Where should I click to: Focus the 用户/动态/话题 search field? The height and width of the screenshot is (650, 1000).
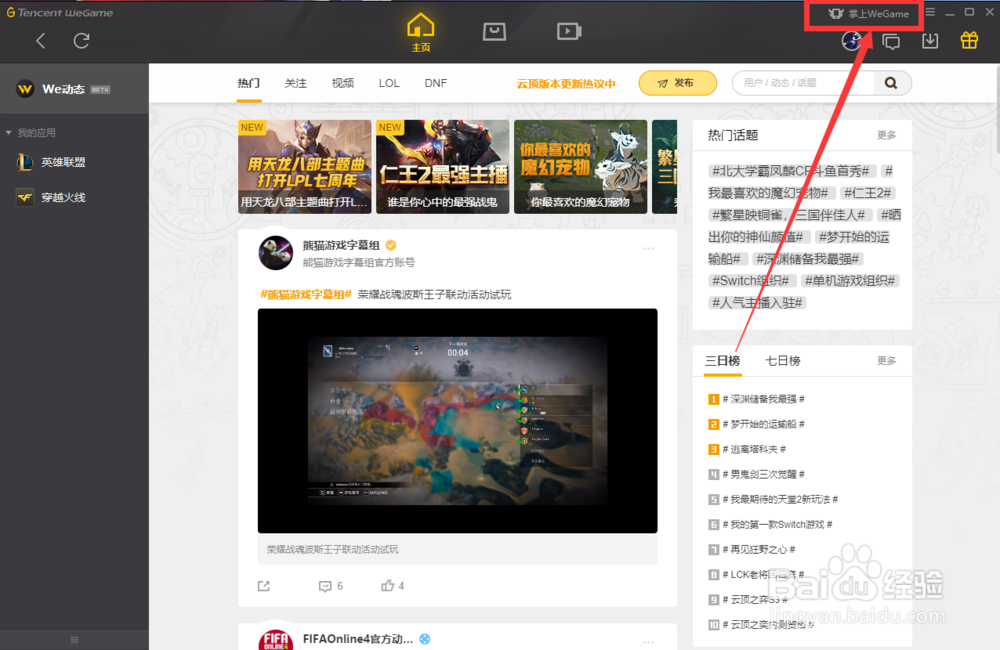(x=804, y=83)
